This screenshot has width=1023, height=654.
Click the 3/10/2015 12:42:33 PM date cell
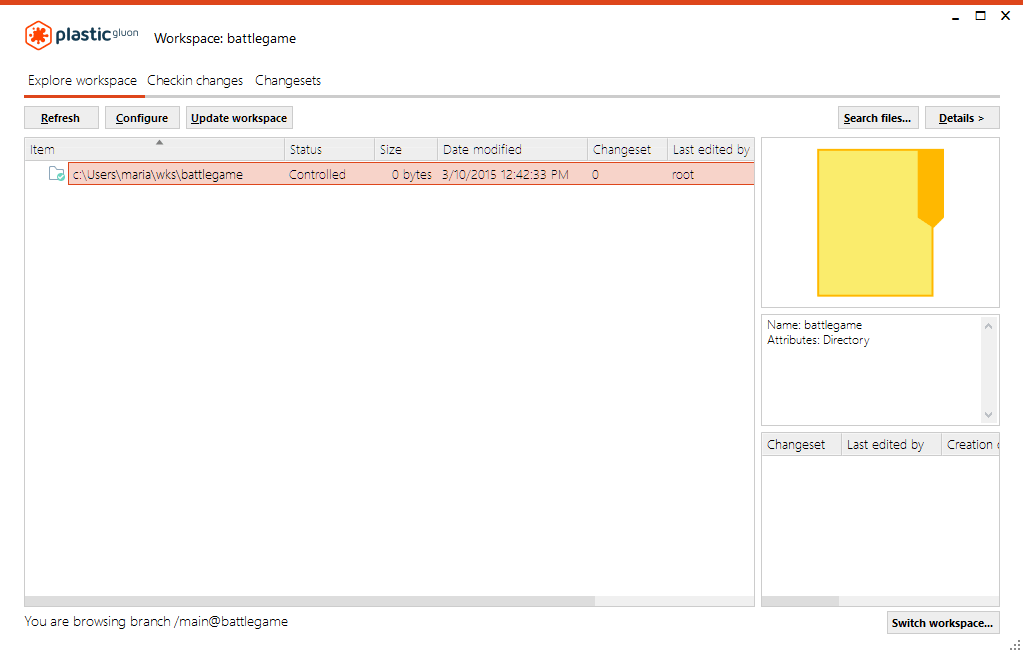click(505, 174)
